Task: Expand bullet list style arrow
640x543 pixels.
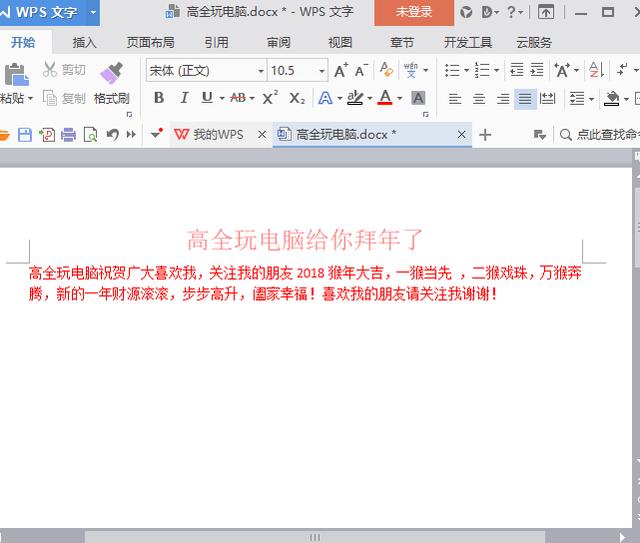Action: tap(467, 70)
